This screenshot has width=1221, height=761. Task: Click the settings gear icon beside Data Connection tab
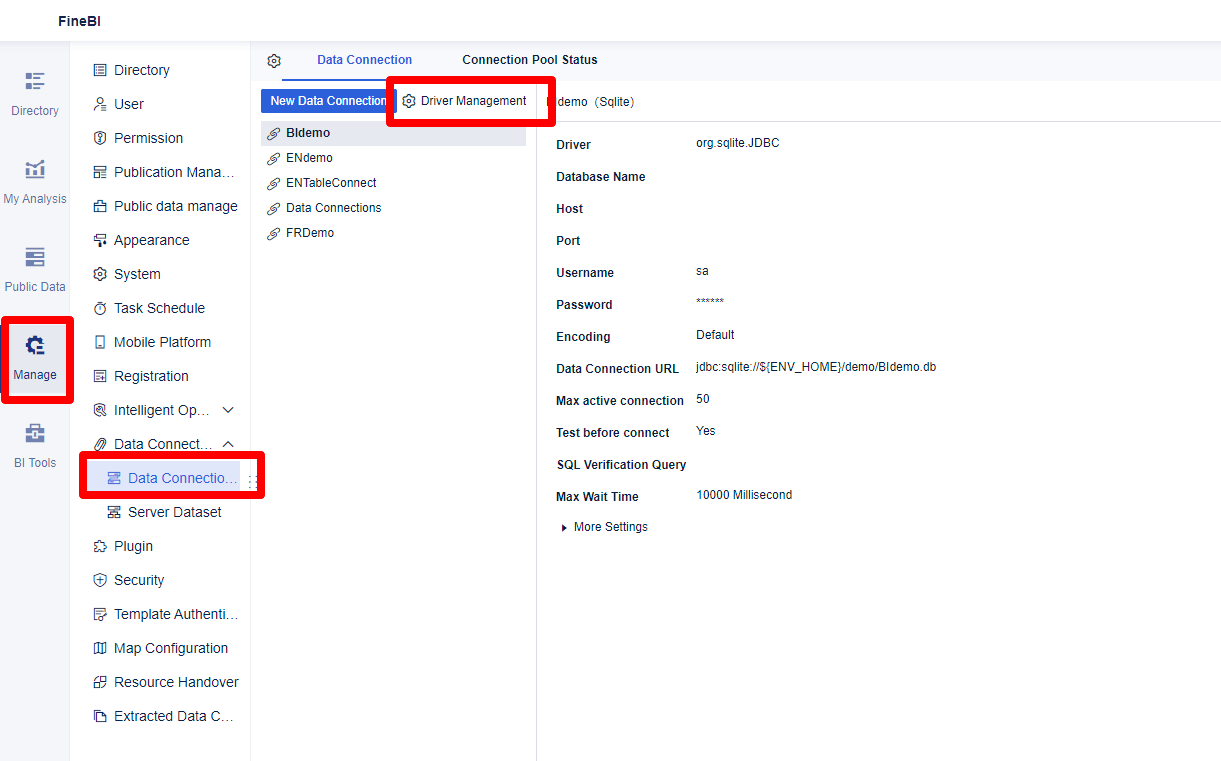tap(274, 61)
